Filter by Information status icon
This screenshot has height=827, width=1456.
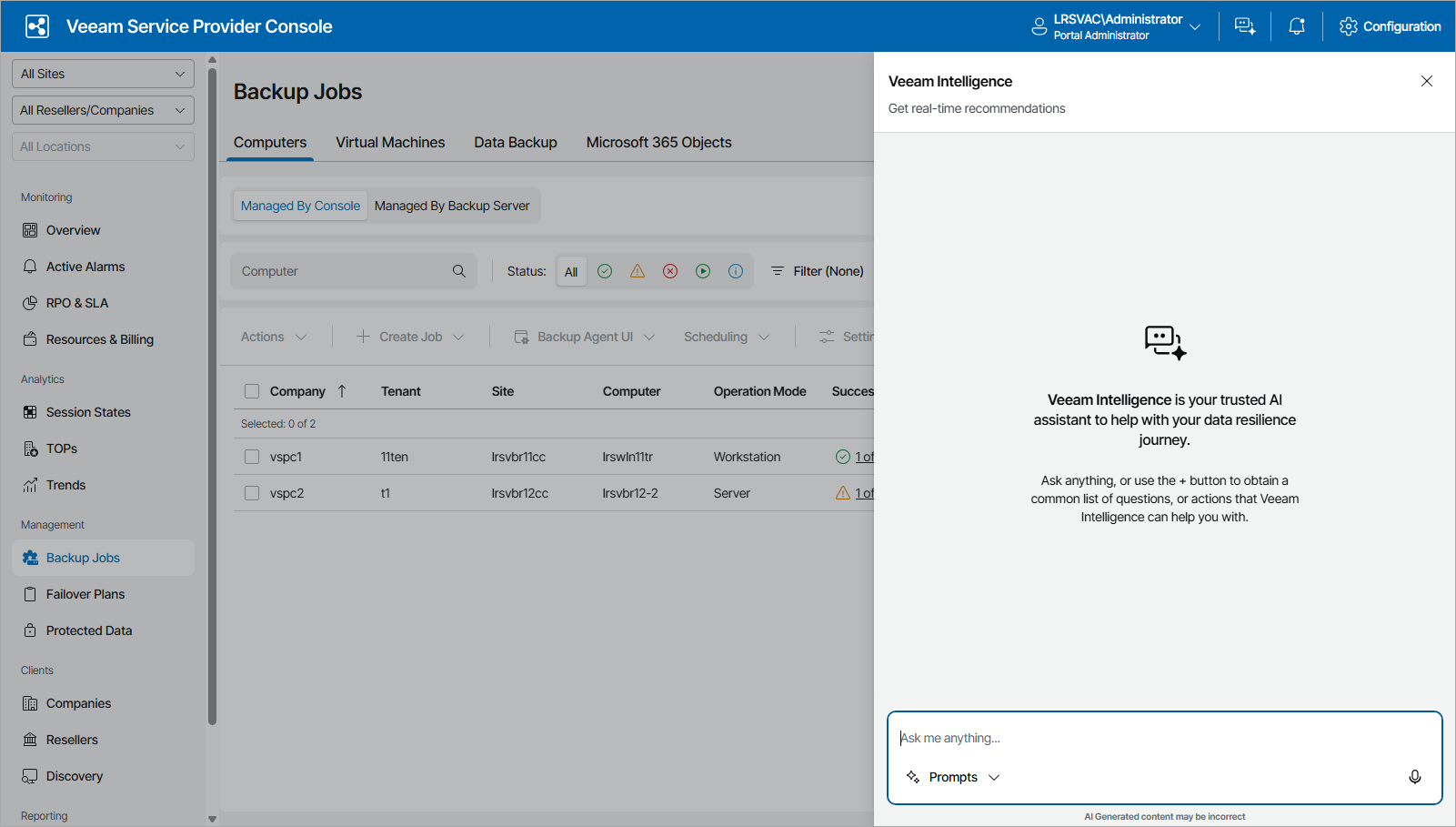pos(736,271)
